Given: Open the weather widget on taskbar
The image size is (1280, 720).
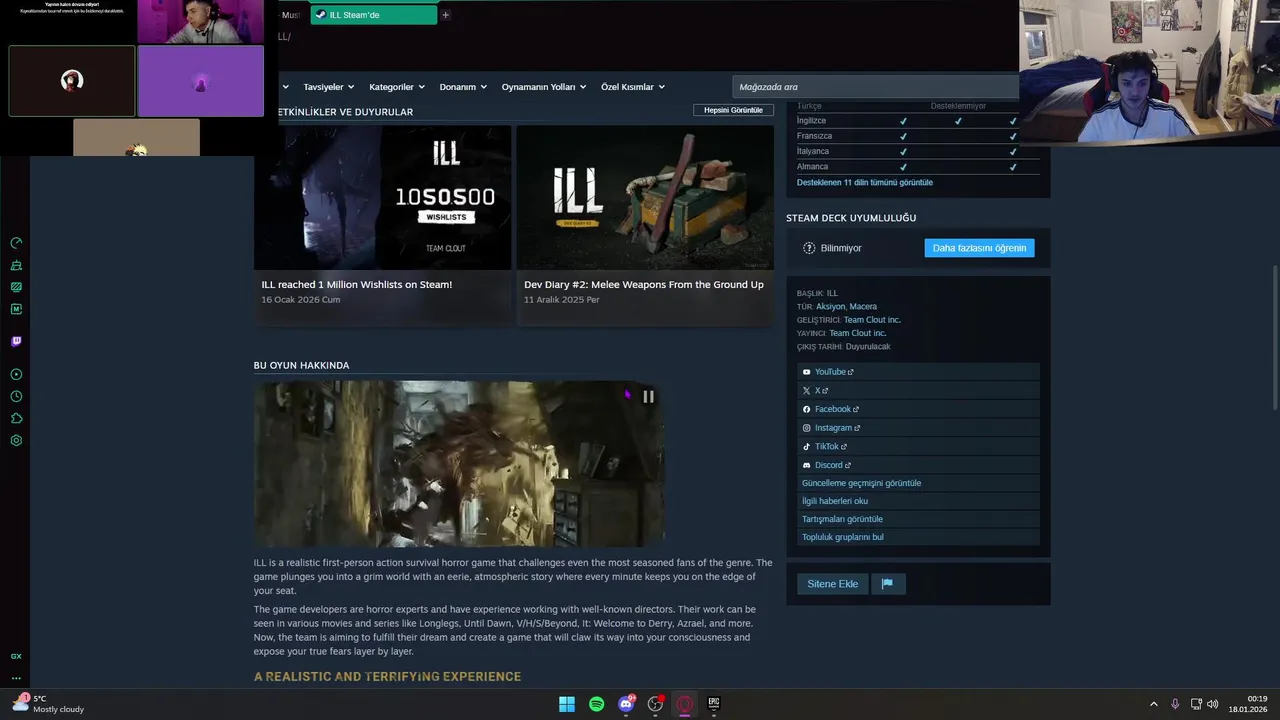Looking at the screenshot, I should click(48, 704).
